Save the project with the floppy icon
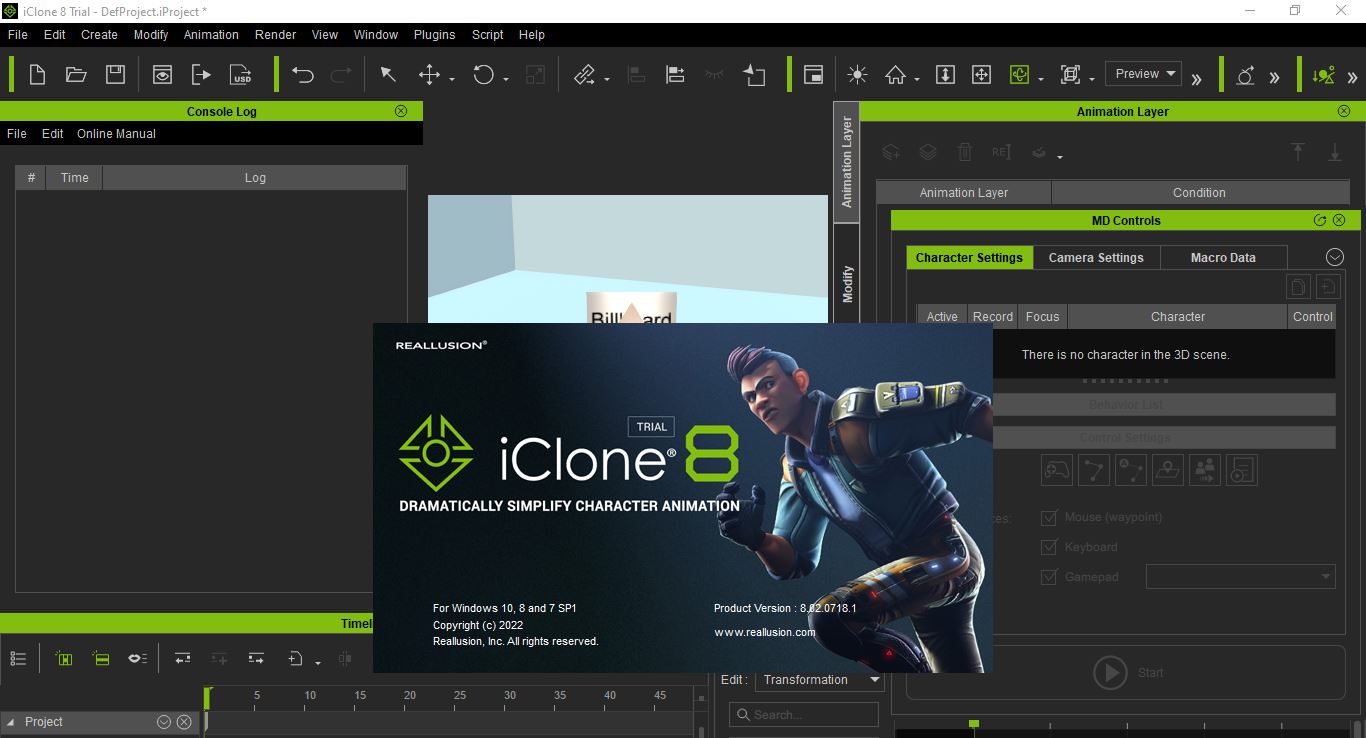The width and height of the screenshot is (1366, 738). (x=115, y=75)
